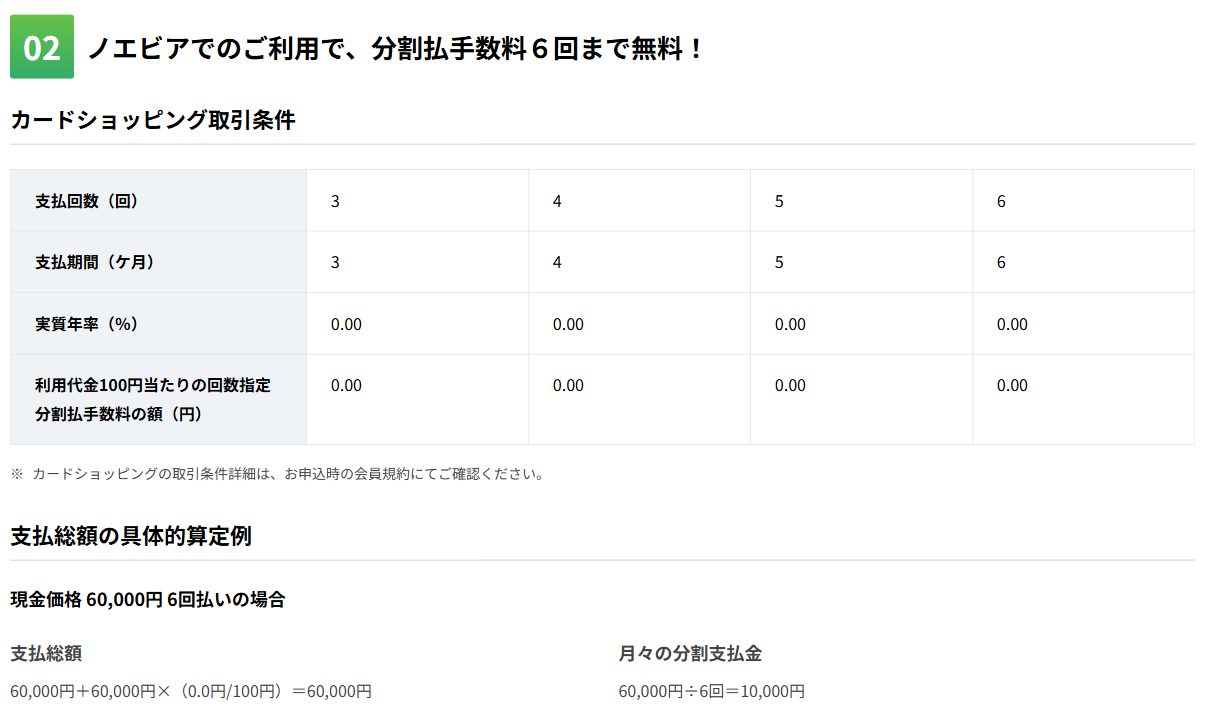Click the 月々の分割支払金 label
Screen dimensions: 1220x715
690,654
